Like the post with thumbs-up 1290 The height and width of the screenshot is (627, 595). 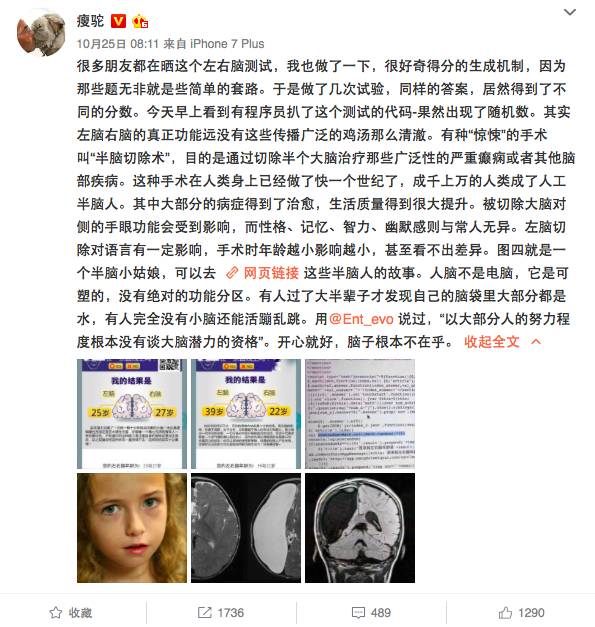click(x=505, y=612)
